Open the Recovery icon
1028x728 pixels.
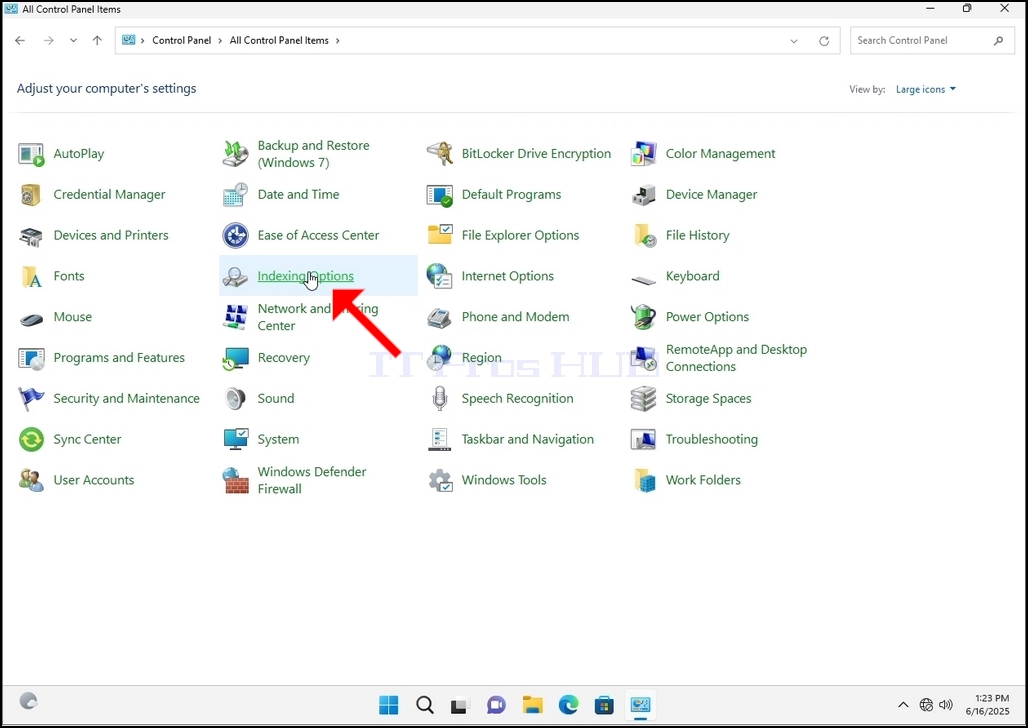click(x=235, y=358)
